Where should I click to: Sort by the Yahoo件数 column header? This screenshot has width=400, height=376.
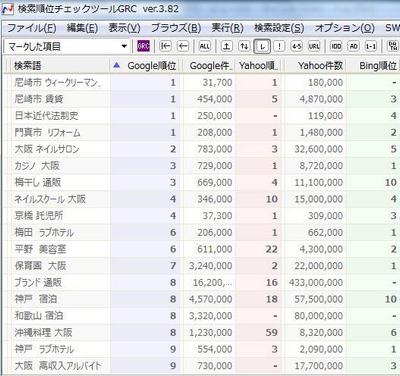[315, 66]
